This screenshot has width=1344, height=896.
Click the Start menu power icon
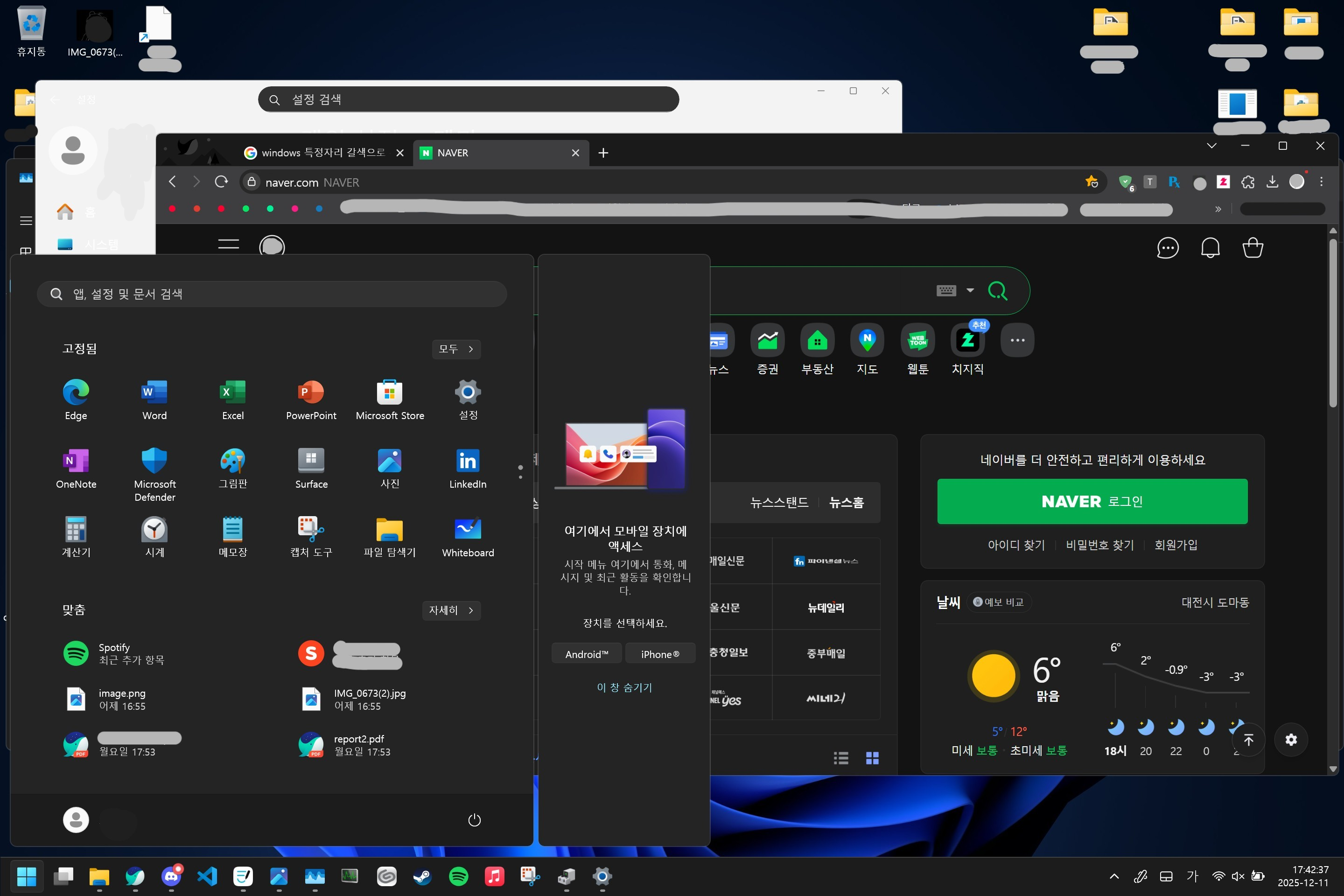tap(474, 820)
